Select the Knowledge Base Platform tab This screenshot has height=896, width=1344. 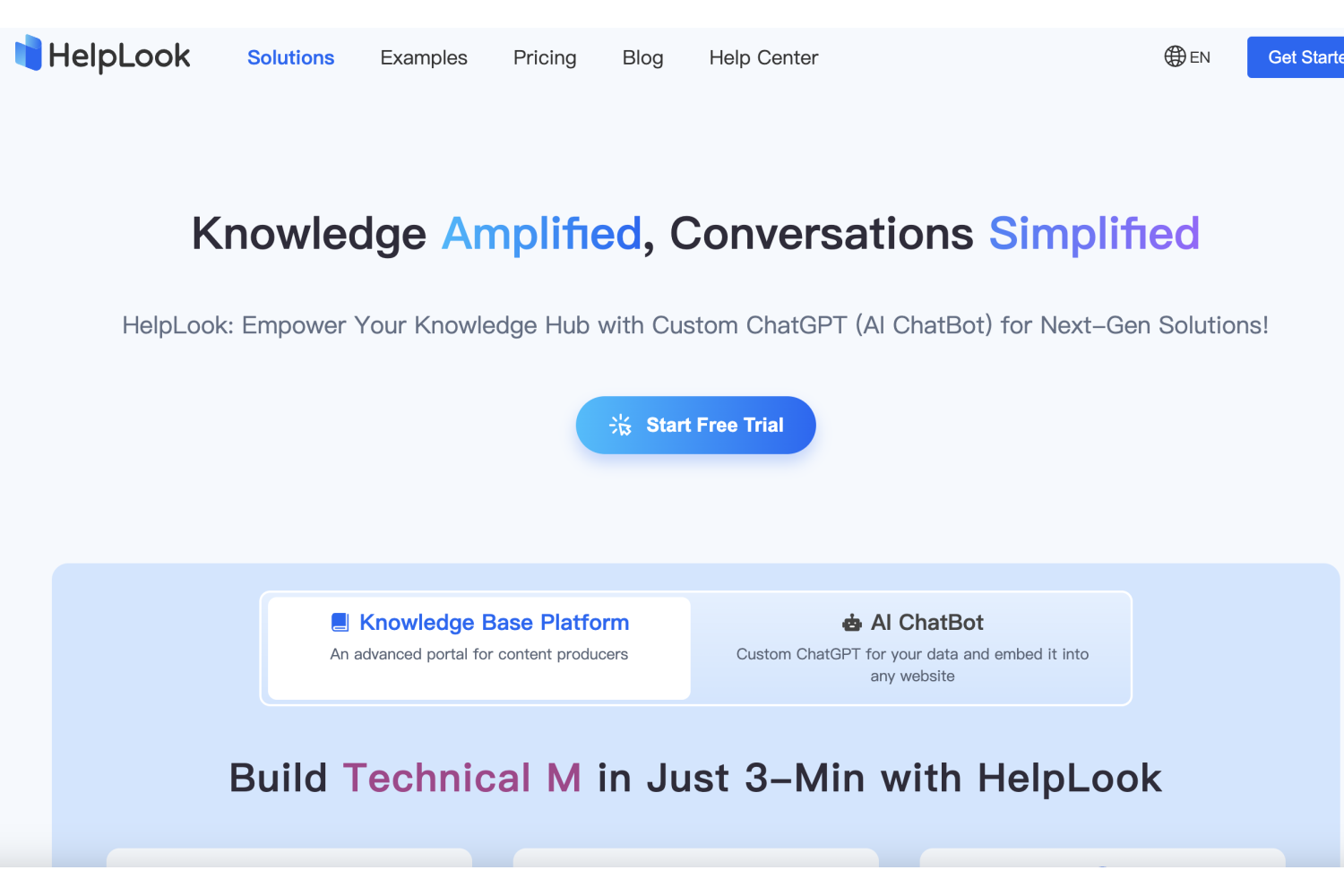(479, 648)
